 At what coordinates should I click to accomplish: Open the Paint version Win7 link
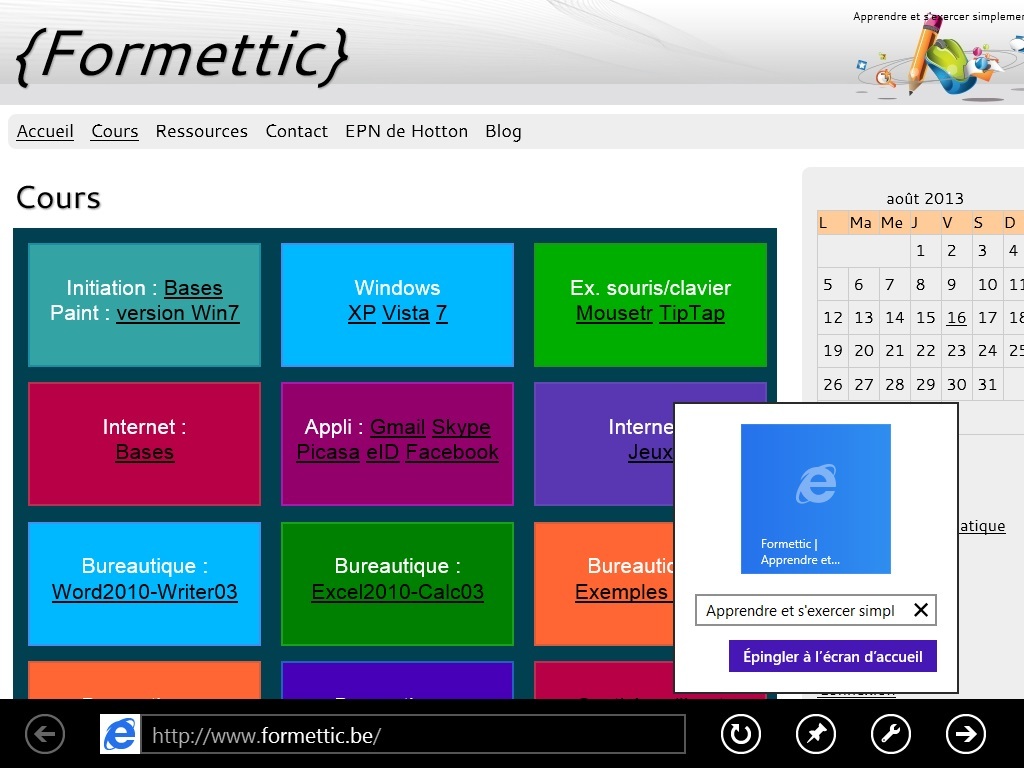(x=178, y=313)
